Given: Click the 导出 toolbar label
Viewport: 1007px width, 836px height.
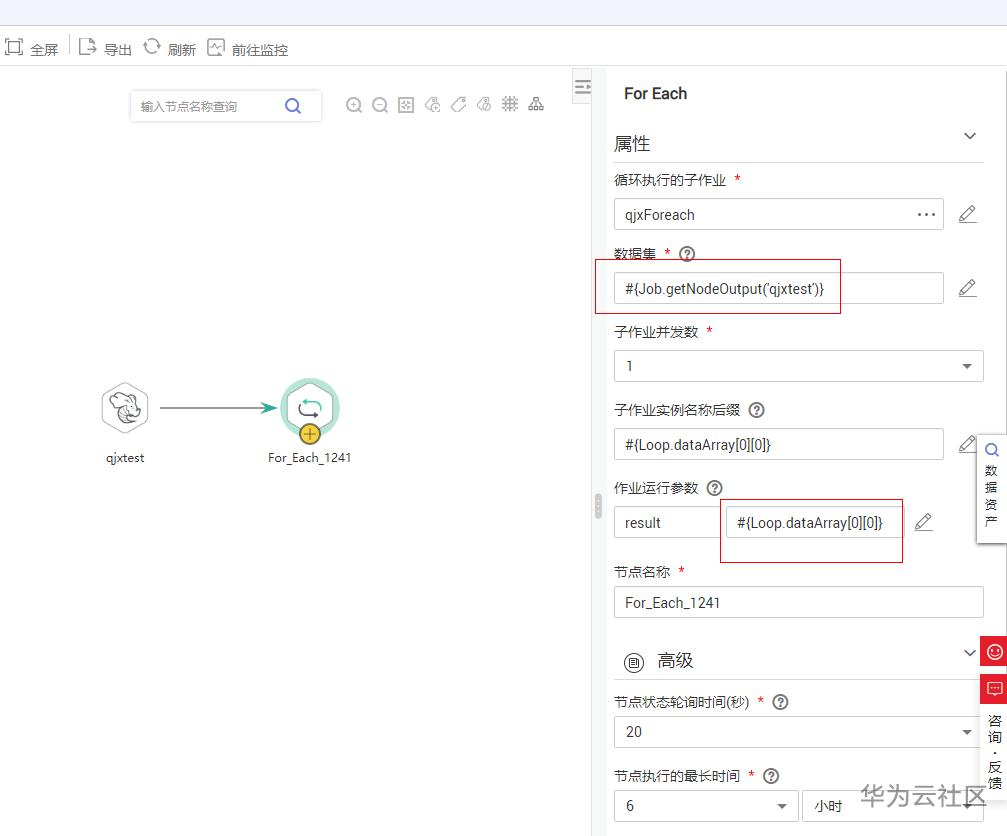Looking at the screenshot, I should click(x=118, y=49).
